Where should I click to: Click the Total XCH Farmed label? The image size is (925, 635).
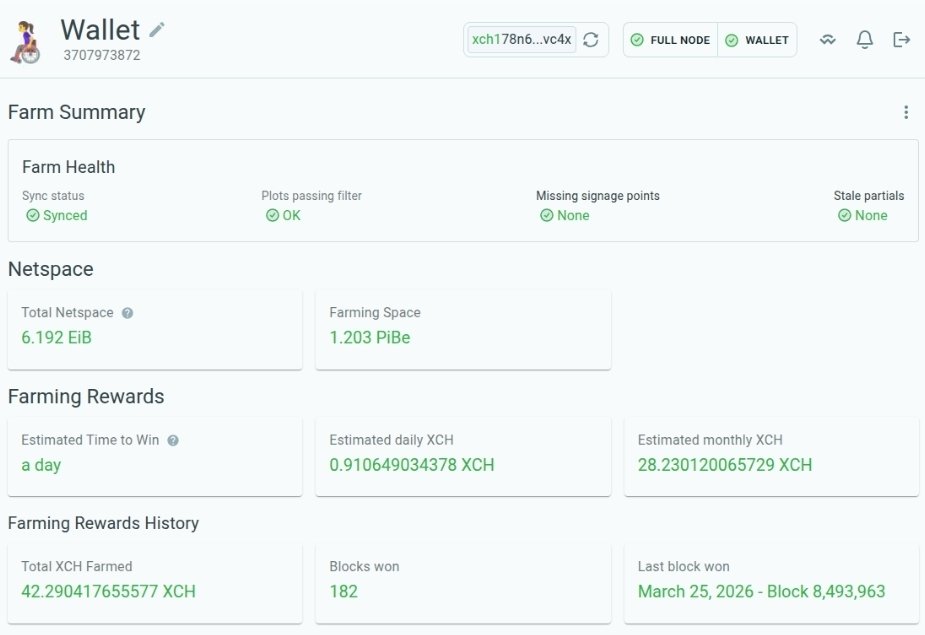coord(77,567)
